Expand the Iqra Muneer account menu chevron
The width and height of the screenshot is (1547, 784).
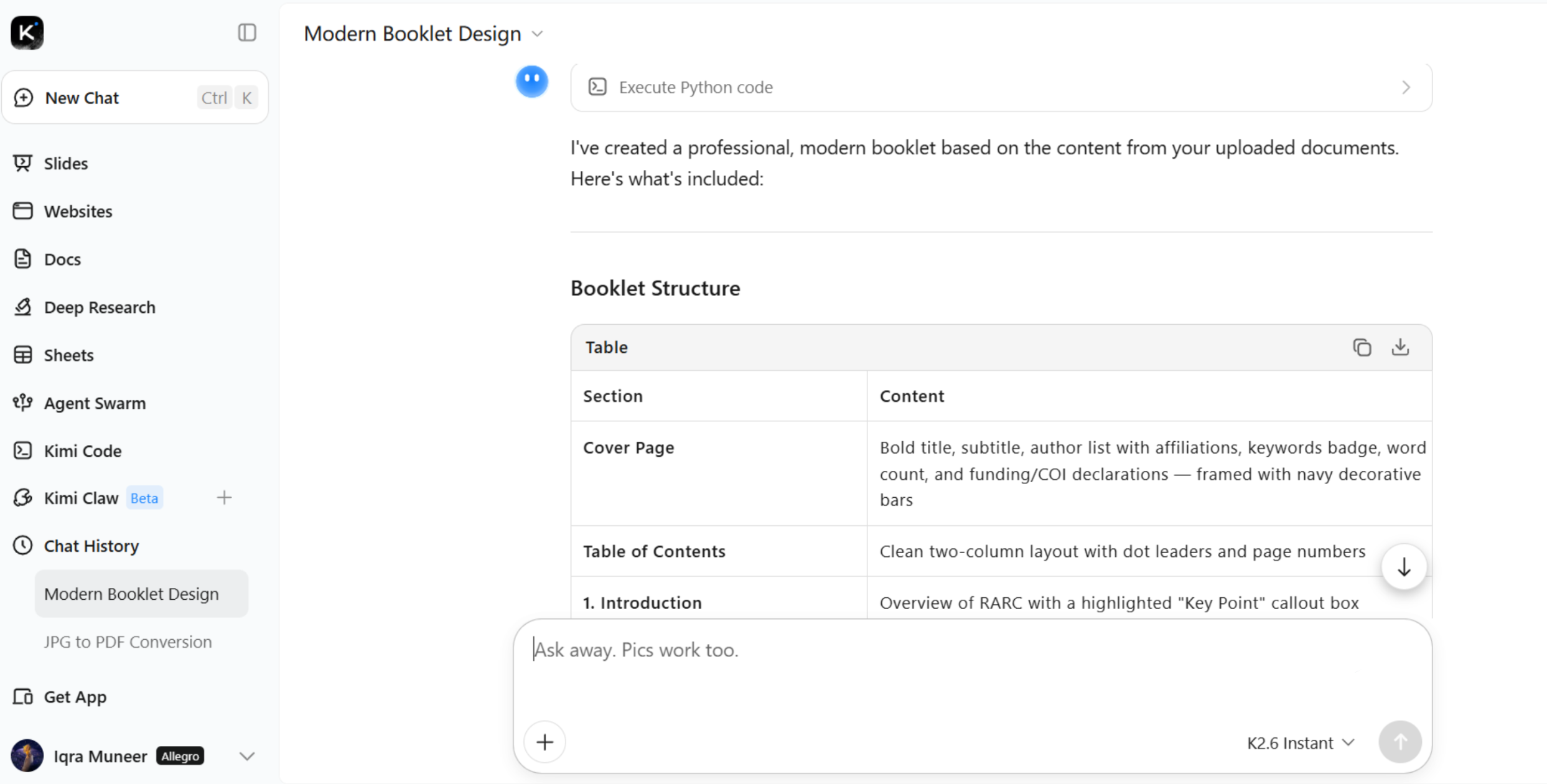tap(247, 757)
